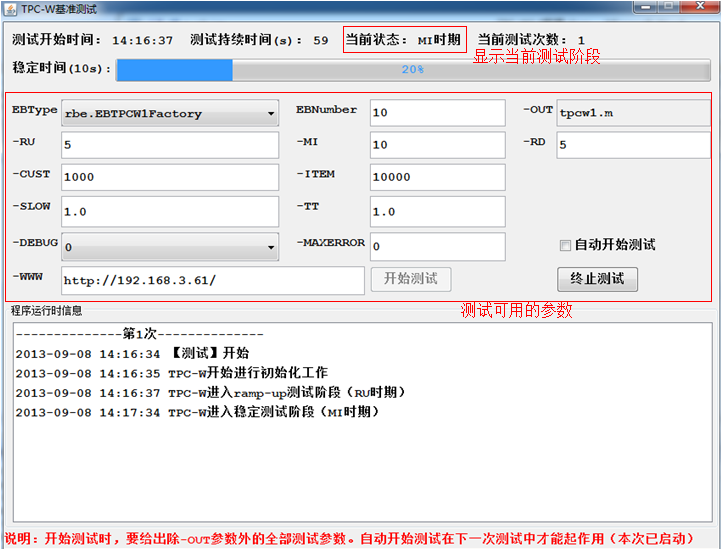Click the 第1次 log separator line
This screenshot has width=721, height=549.
point(139,334)
